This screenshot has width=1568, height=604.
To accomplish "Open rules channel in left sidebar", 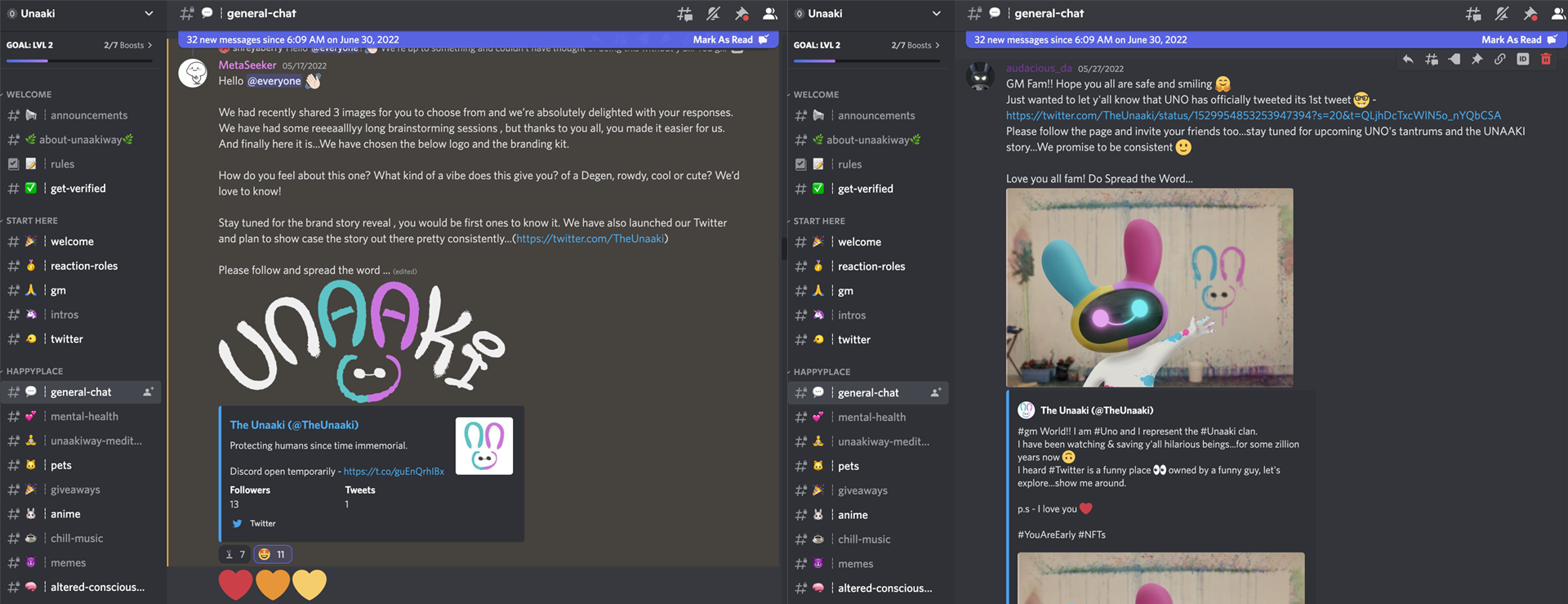I will coord(82,164).
